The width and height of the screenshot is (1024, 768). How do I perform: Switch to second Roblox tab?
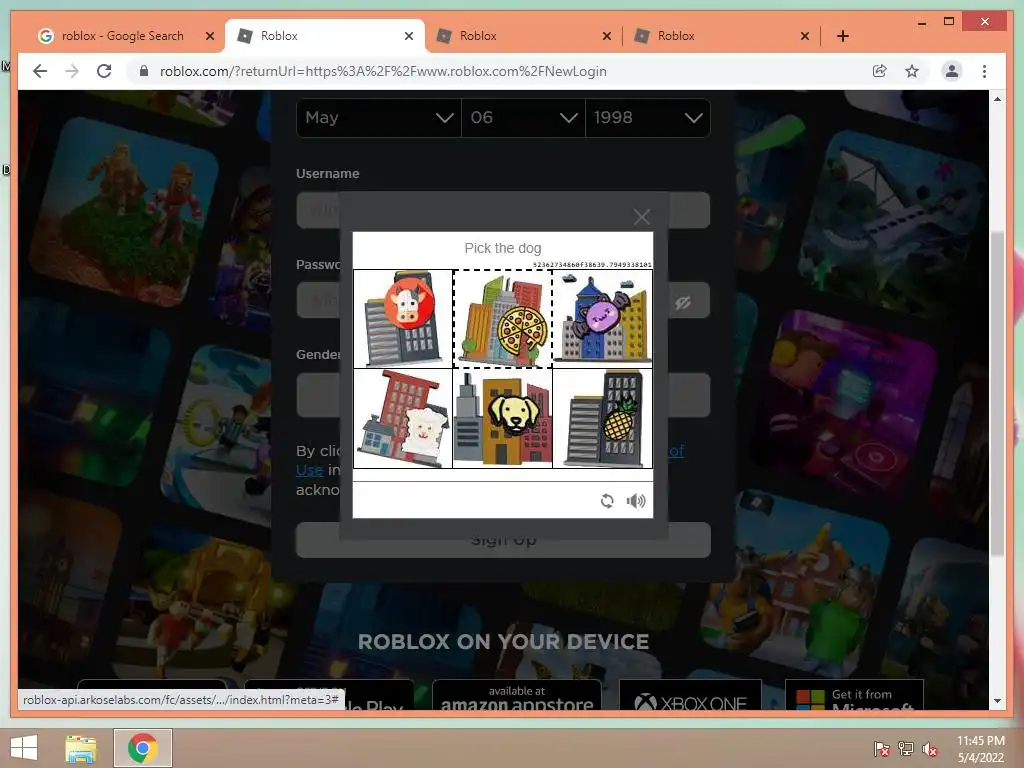coord(522,36)
